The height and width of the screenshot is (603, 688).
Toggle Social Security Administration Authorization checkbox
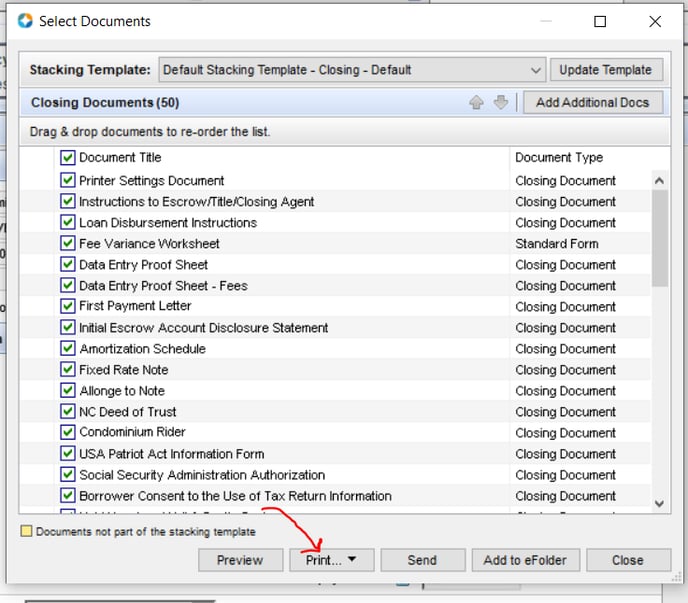[x=68, y=474]
